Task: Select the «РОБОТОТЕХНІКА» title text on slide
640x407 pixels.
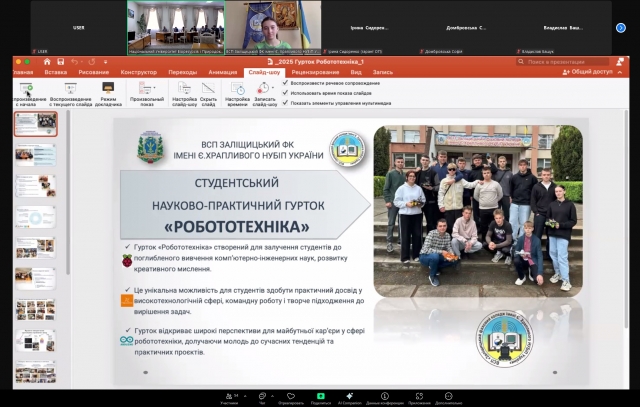Action: point(237,227)
